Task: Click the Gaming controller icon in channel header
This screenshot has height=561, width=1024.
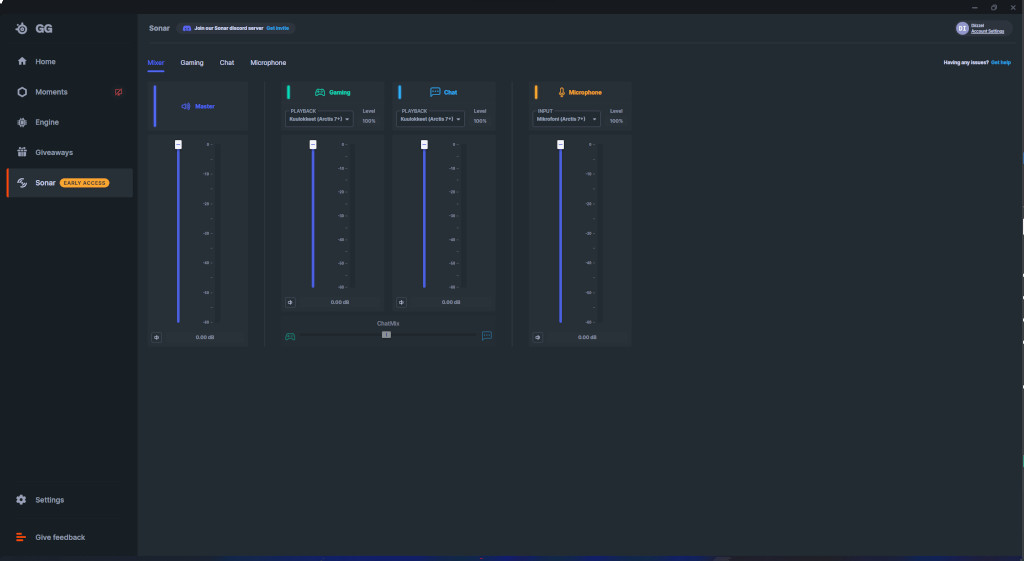Action: [x=320, y=92]
